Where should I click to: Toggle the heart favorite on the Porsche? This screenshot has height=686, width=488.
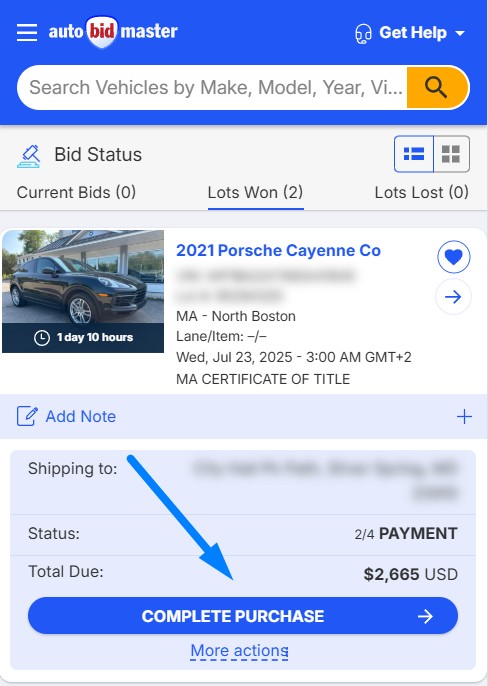pos(454,257)
